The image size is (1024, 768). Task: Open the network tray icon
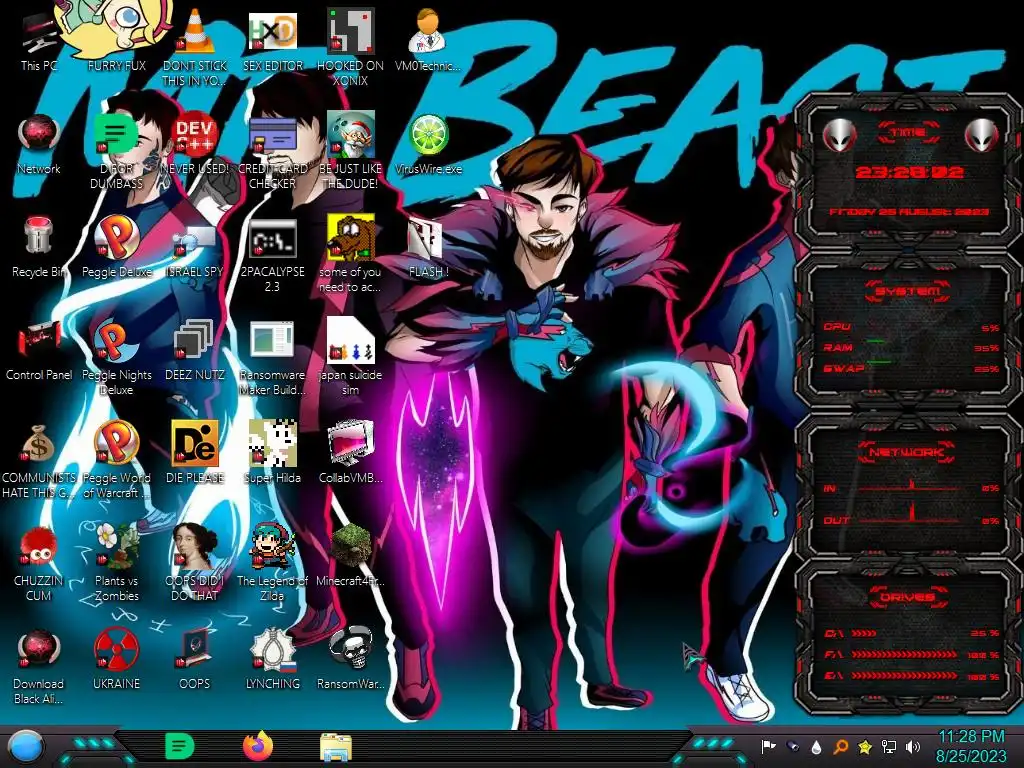pyautogui.click(x=889, y=746)
